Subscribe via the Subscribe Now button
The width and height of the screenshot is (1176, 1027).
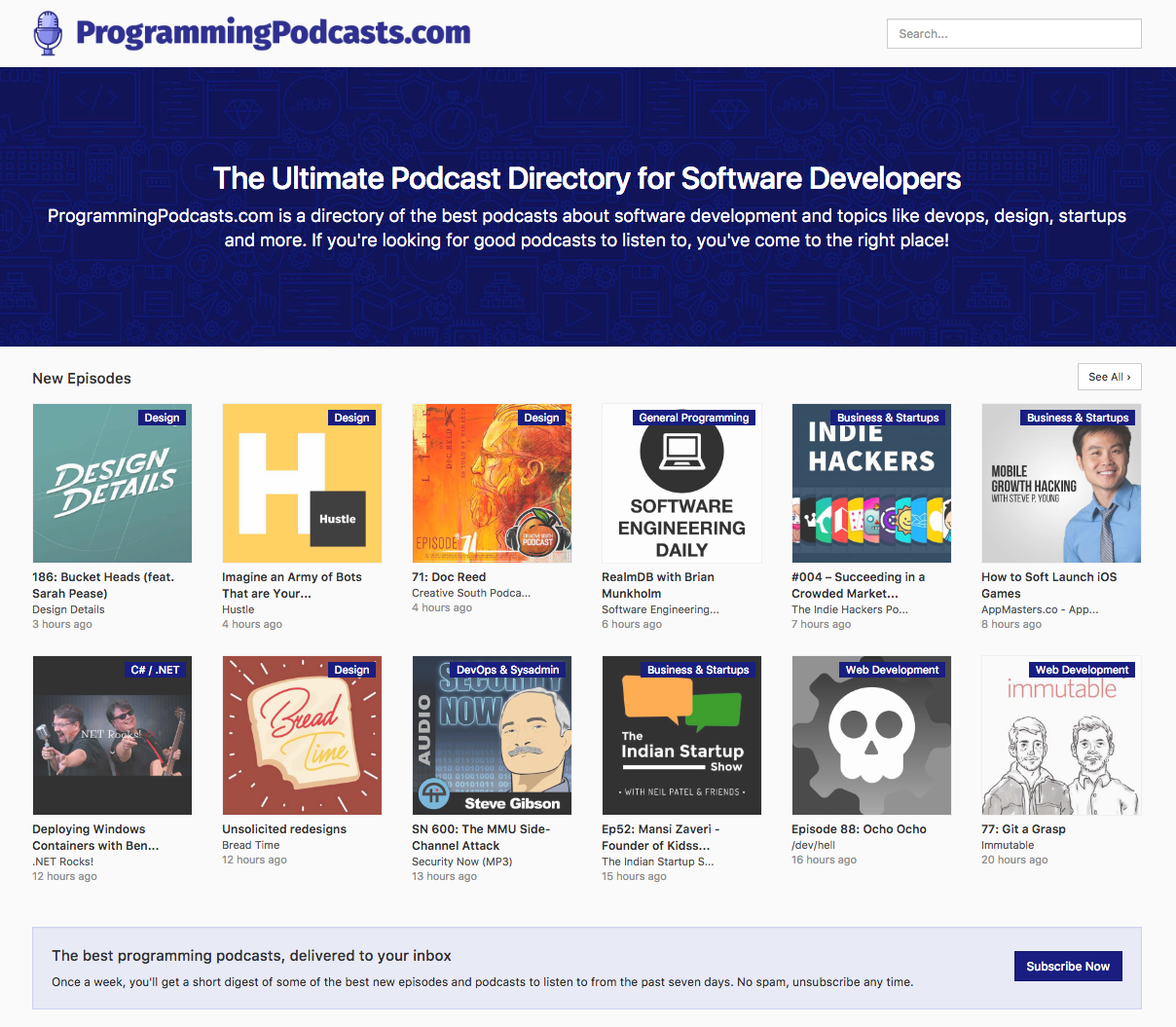click(1068, 966)
